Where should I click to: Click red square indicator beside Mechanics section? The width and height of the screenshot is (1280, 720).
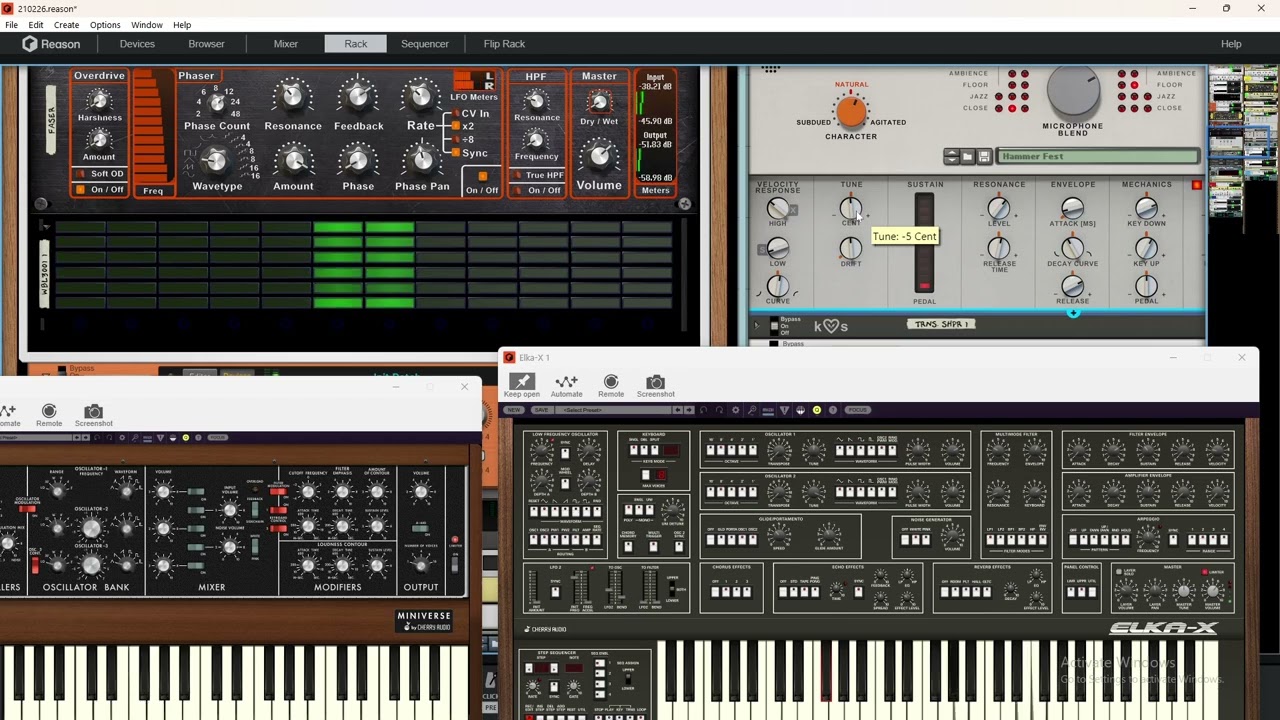(x=1196, y=185)
